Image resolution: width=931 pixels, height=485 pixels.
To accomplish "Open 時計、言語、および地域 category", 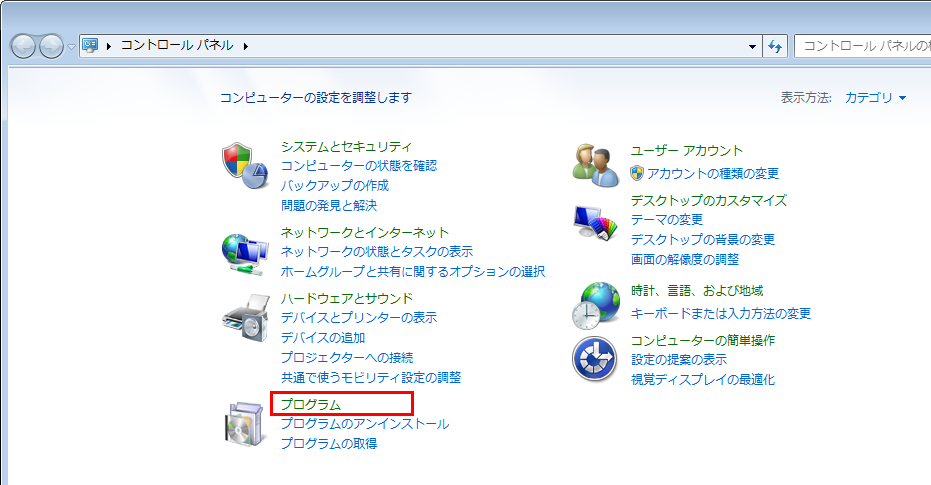I will tap(697, 290).
